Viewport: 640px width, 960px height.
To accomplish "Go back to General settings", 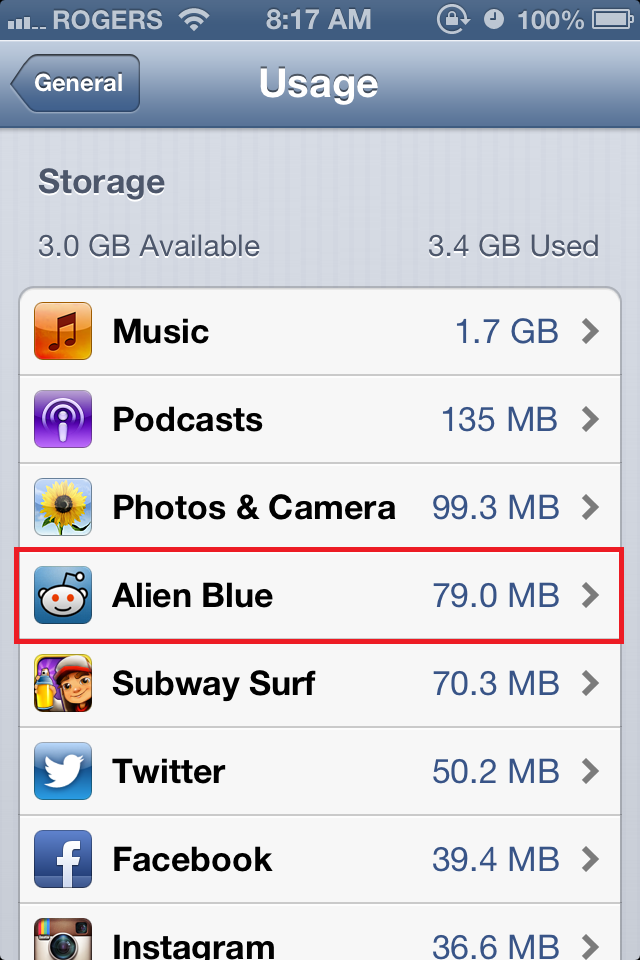I will (75, 83).
